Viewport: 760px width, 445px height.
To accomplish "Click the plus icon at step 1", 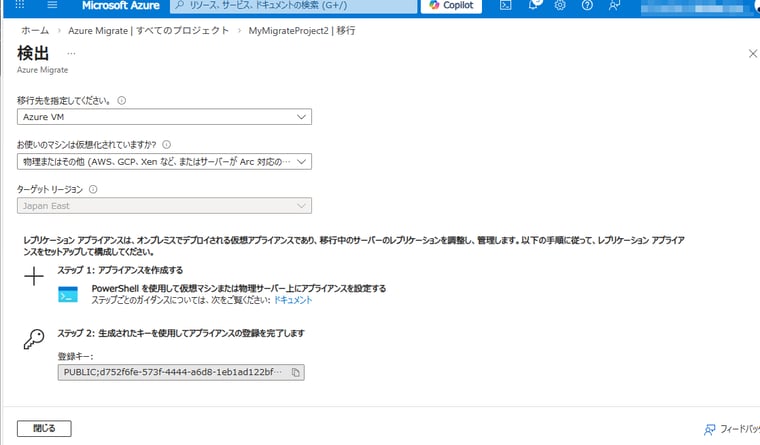I will click(34, 276).
